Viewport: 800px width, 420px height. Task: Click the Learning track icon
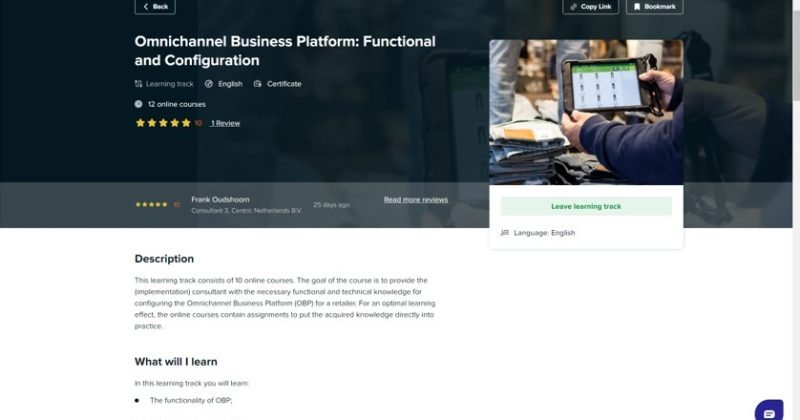138,84
